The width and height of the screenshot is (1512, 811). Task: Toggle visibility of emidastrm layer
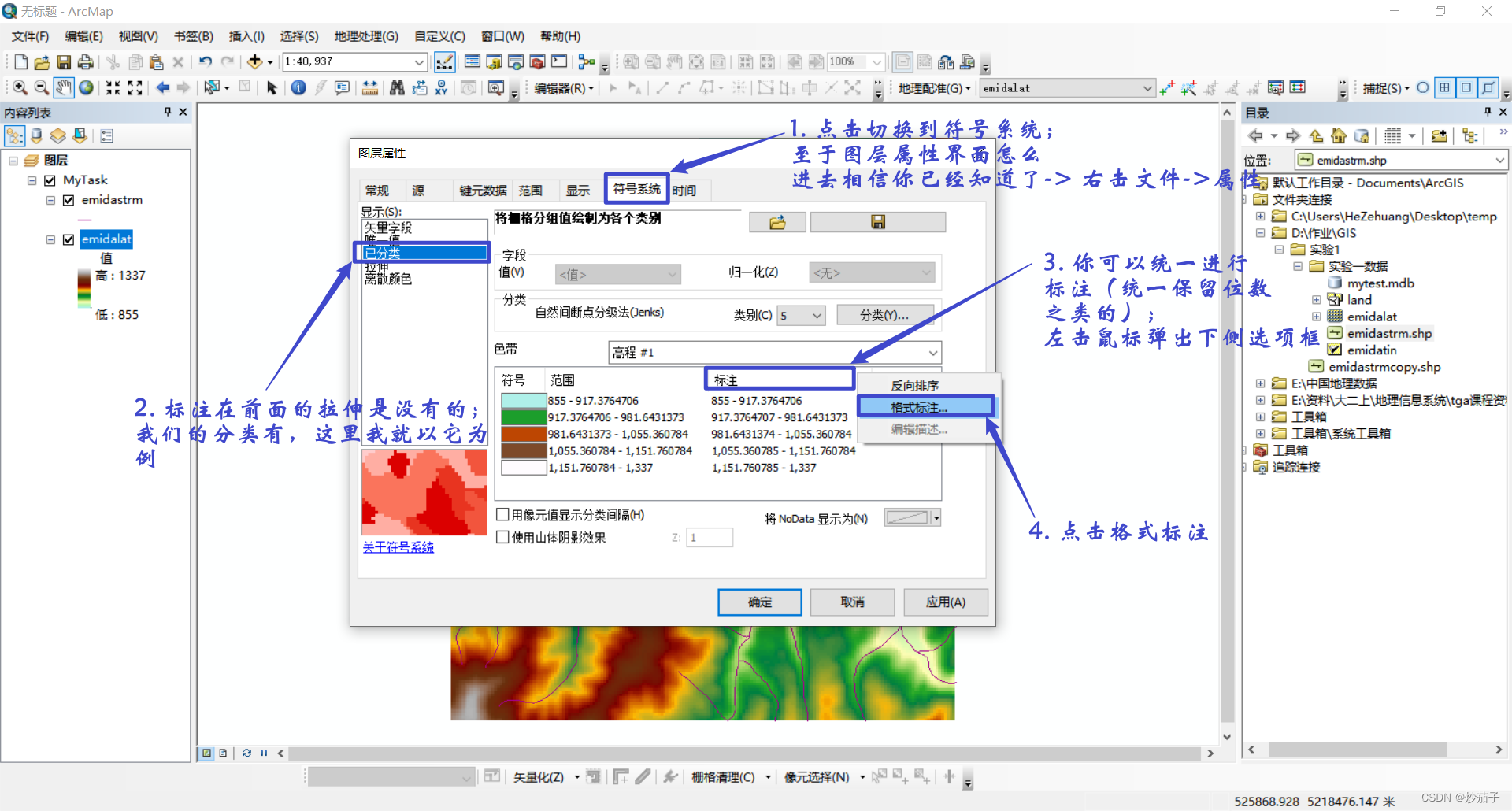(69, 200)
